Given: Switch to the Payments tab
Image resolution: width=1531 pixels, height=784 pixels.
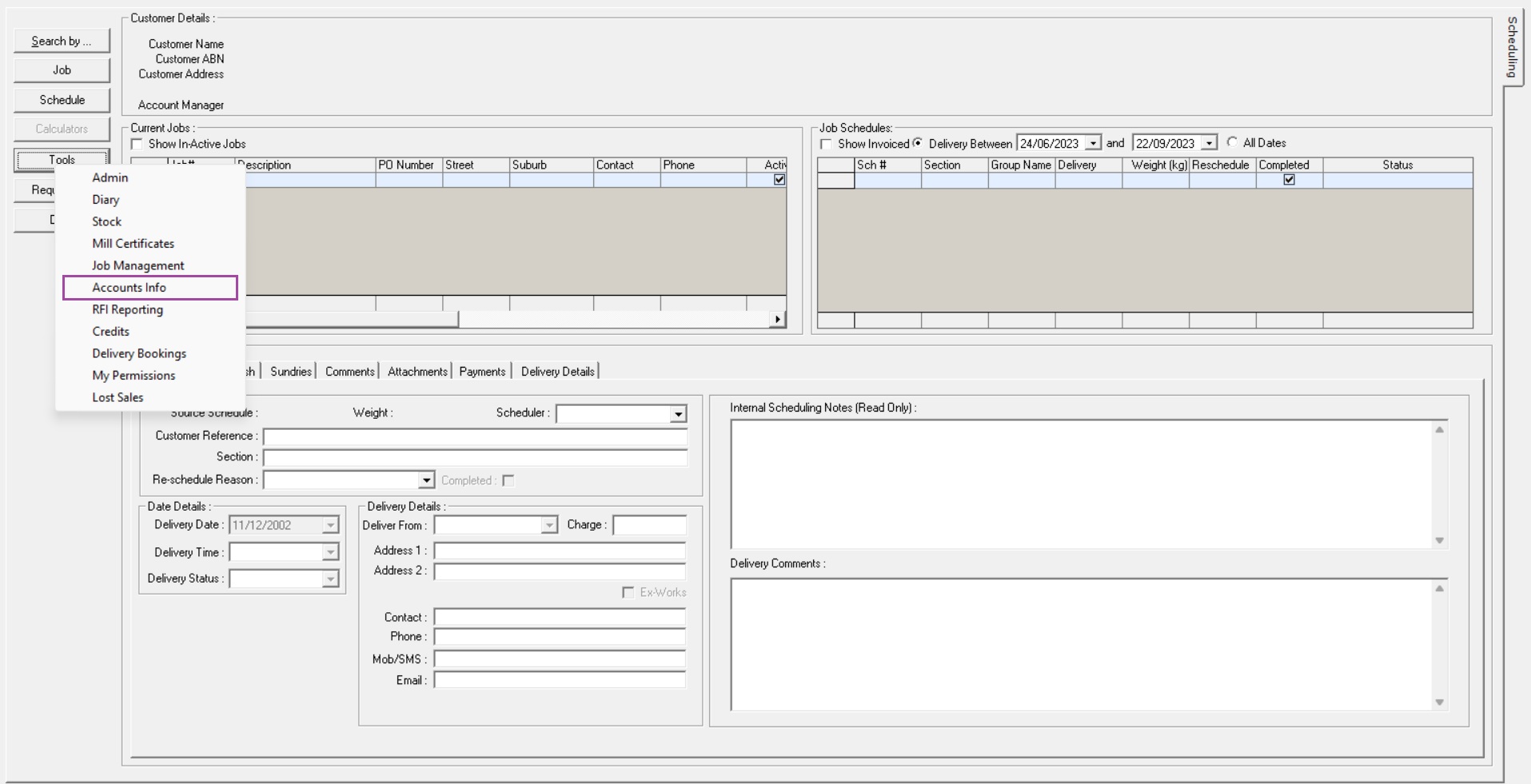Looking at the screenshot, I should pos(481,371).
